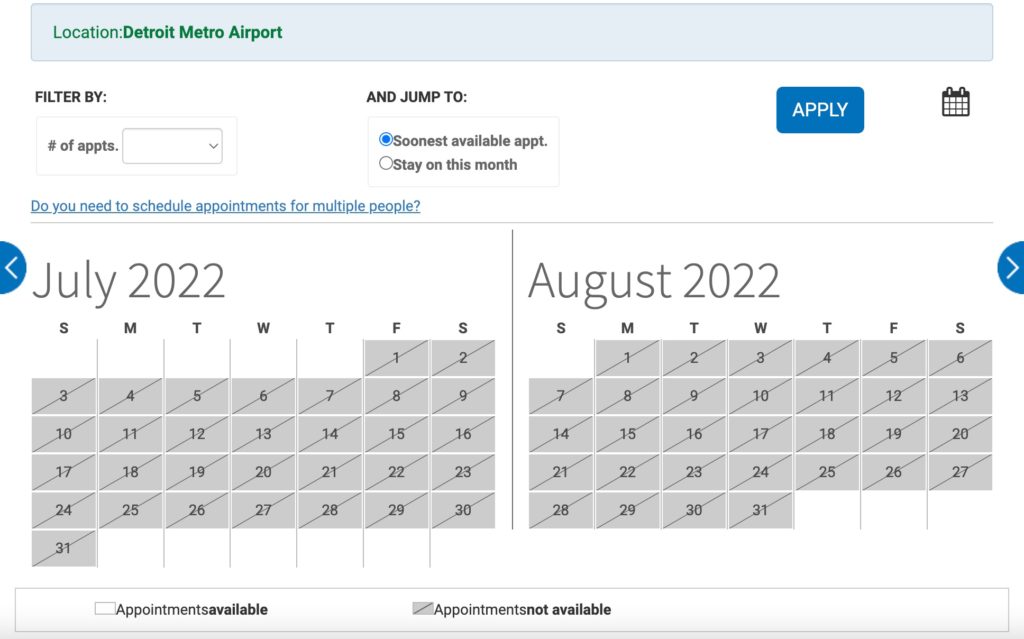The width and height of the screenshot is (1024, 639).
Task: Open multiple people scheduling appointments link
Action: 225,206
